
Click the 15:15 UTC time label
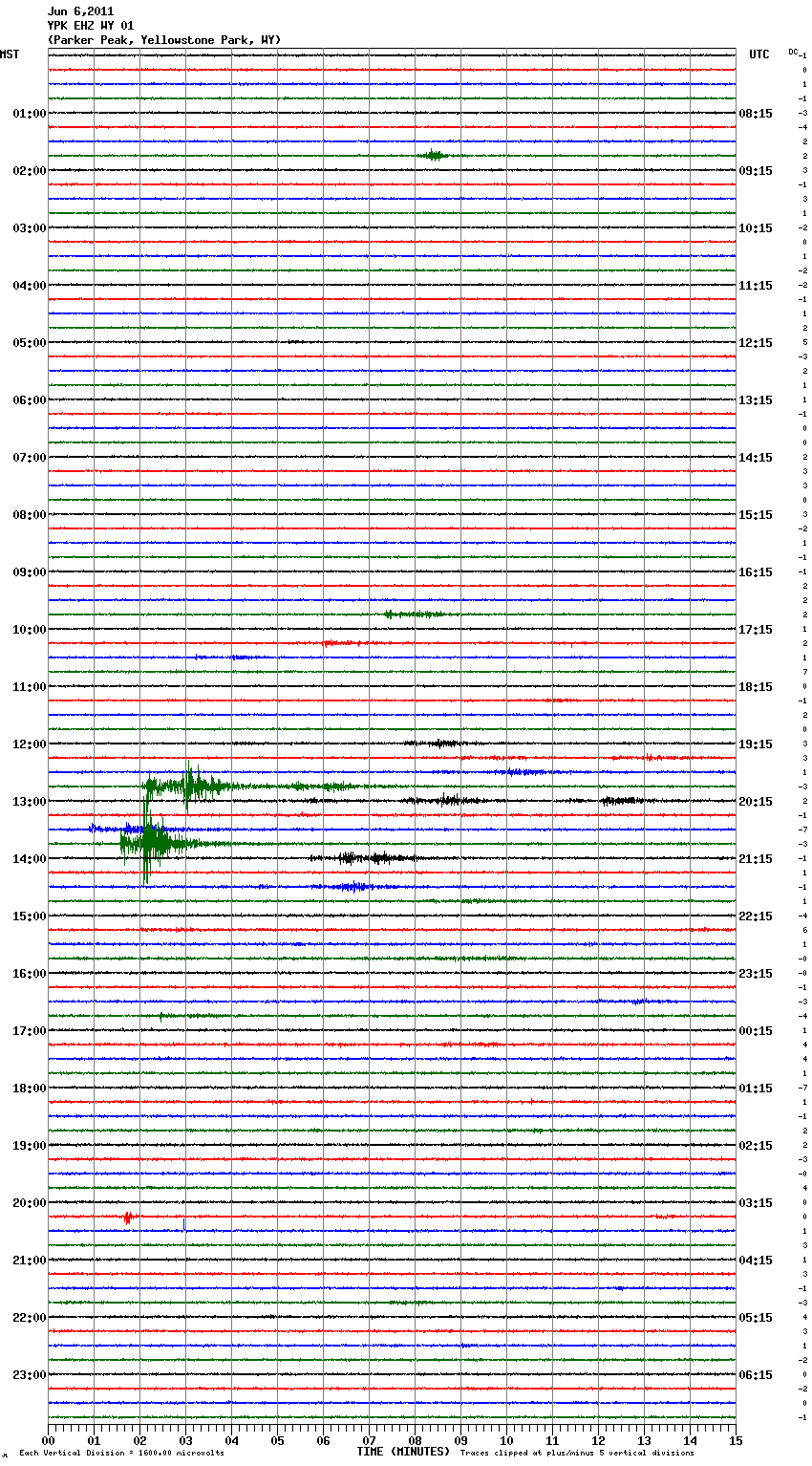coord(756,515)
